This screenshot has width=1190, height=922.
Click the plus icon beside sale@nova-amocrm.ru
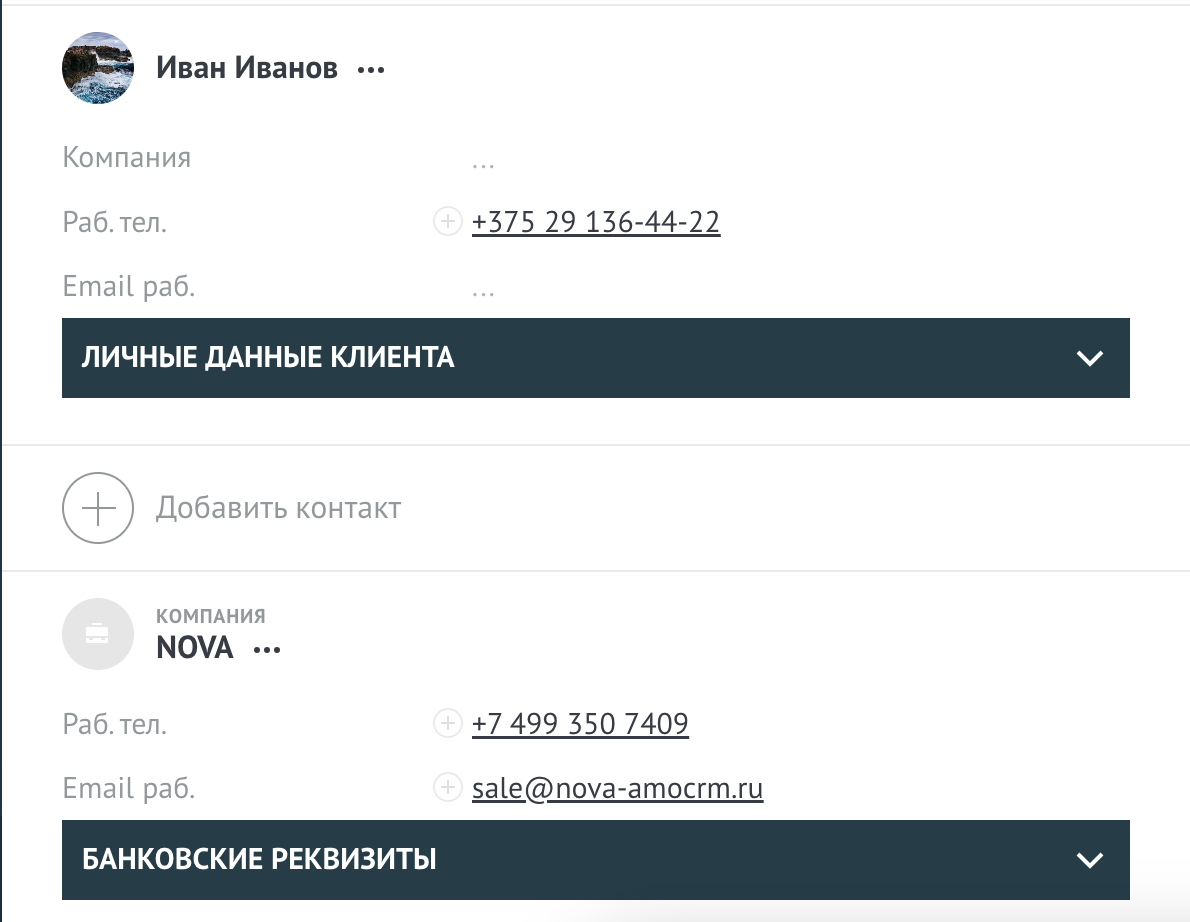[x=446, y=788]
